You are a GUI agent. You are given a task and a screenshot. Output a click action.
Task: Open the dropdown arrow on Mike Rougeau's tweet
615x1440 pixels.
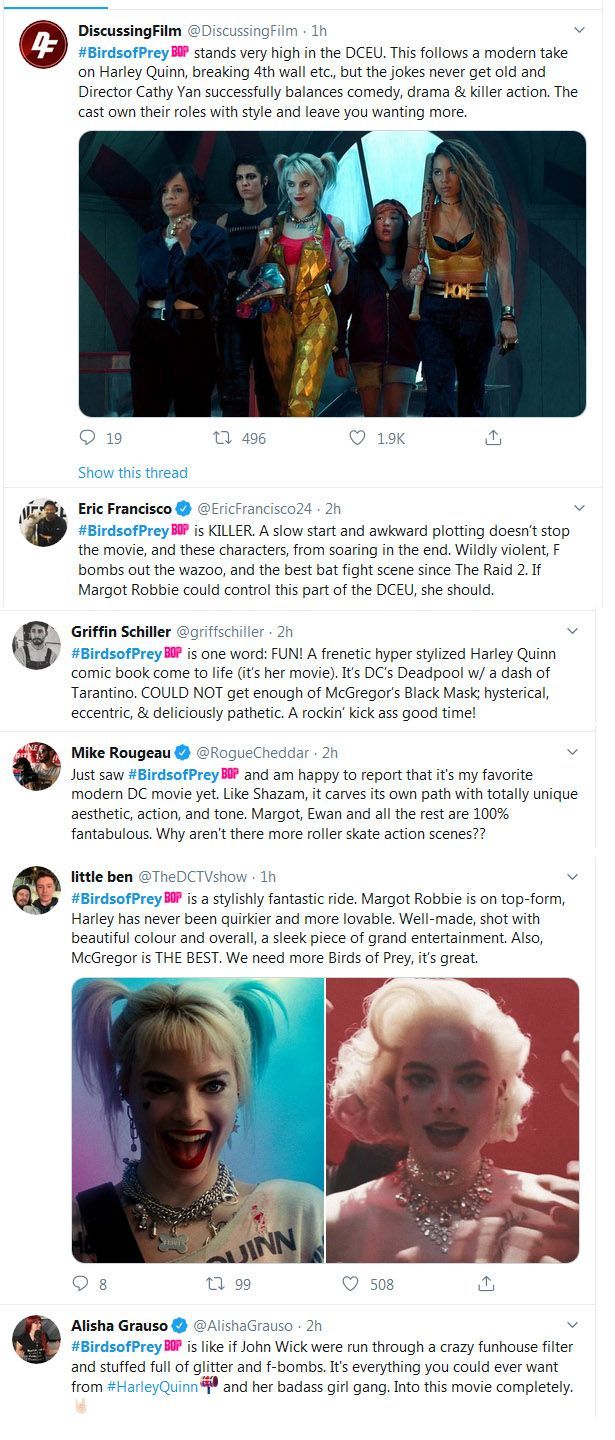(x=572, y=752)
